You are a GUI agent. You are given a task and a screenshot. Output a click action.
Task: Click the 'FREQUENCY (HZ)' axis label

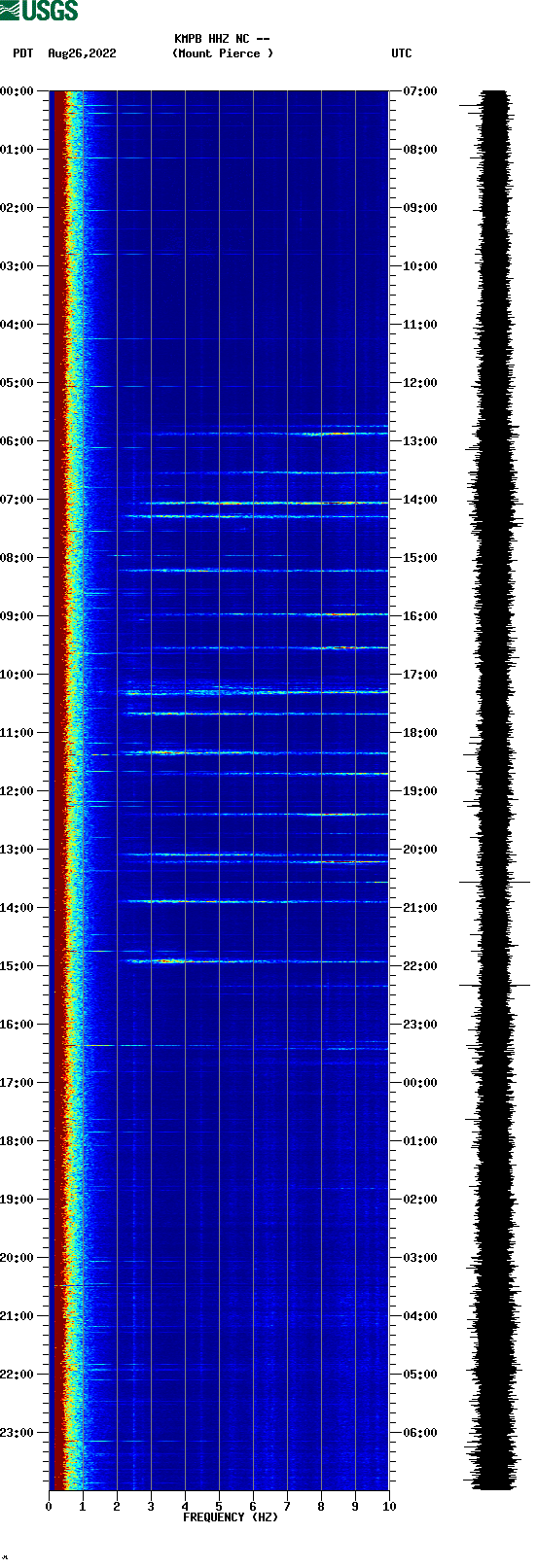231,1517
